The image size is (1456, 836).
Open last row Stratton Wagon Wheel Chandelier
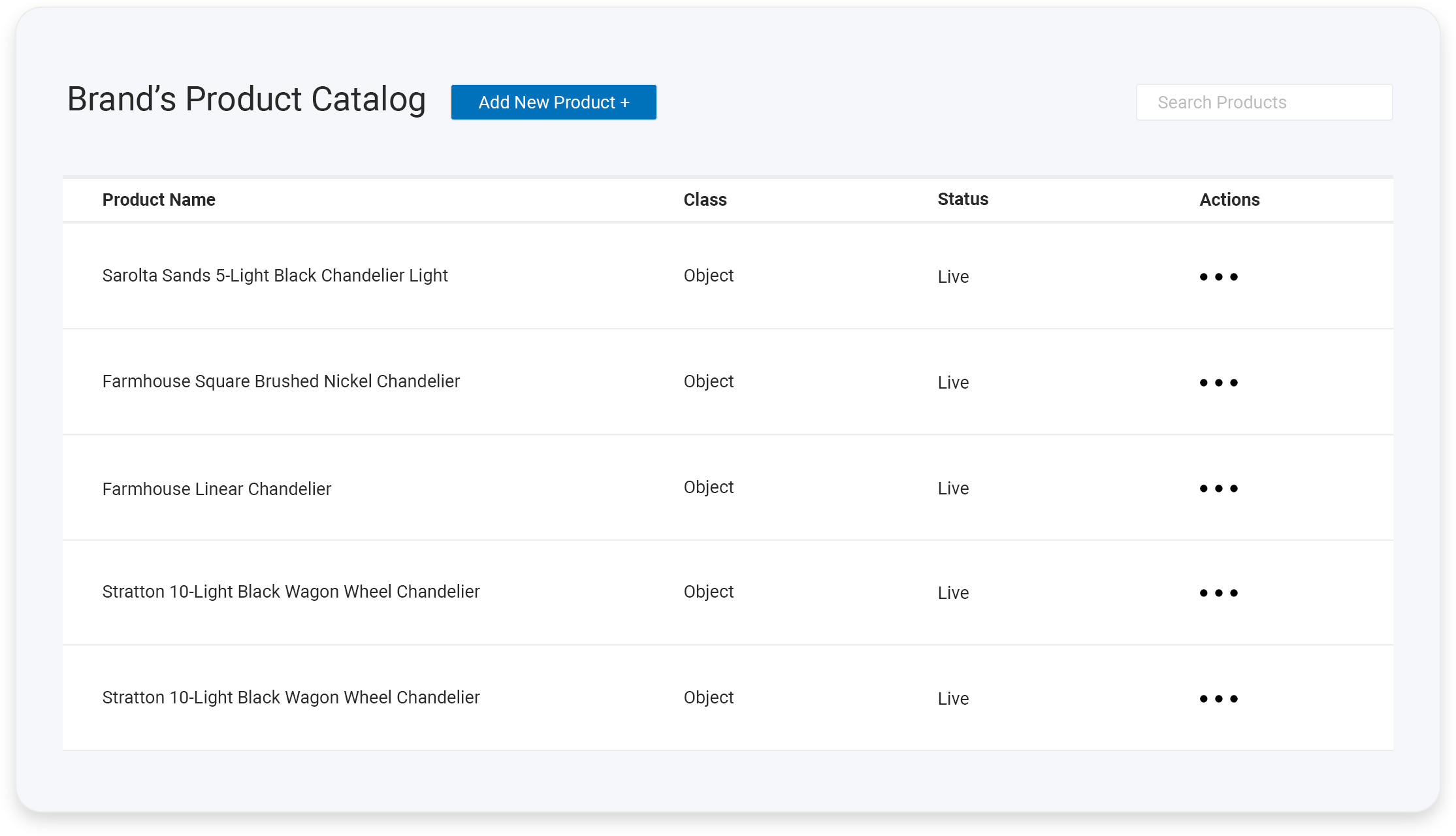pos(291,698)
